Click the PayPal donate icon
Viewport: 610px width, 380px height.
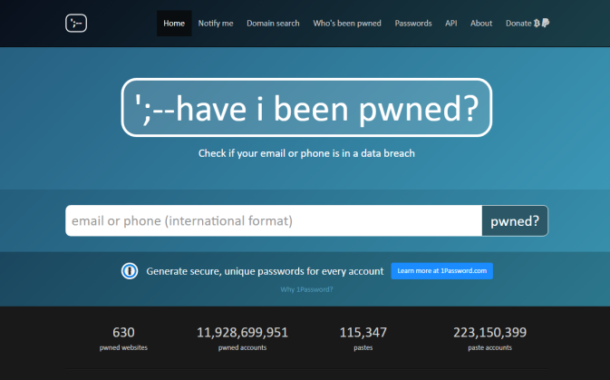coord(545,23)
